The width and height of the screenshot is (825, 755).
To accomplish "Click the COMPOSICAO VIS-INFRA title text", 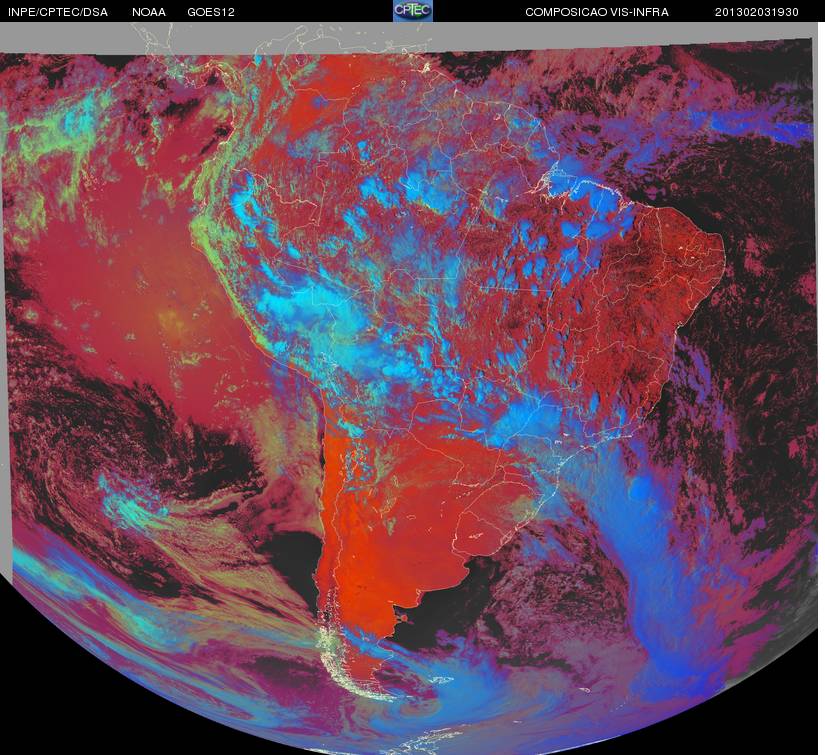I will click(x=597, y=12).
